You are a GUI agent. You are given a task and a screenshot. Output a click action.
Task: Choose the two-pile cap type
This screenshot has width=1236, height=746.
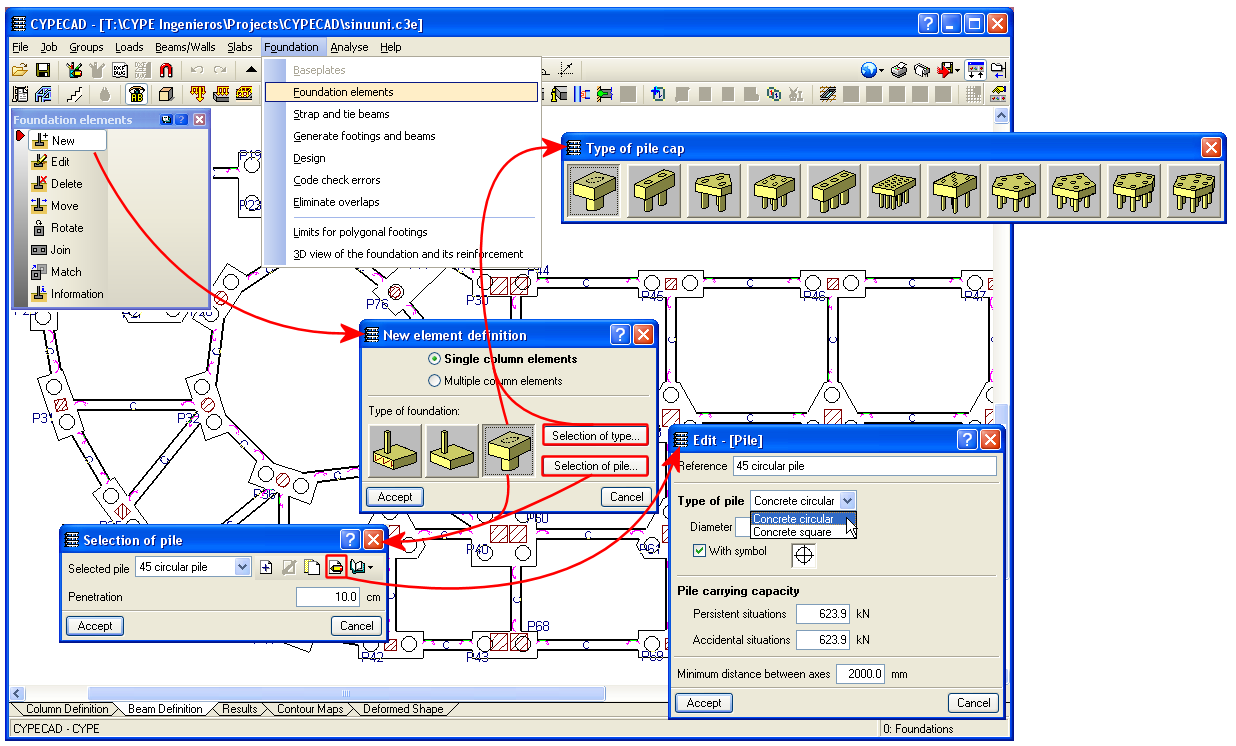click(654, 190)
